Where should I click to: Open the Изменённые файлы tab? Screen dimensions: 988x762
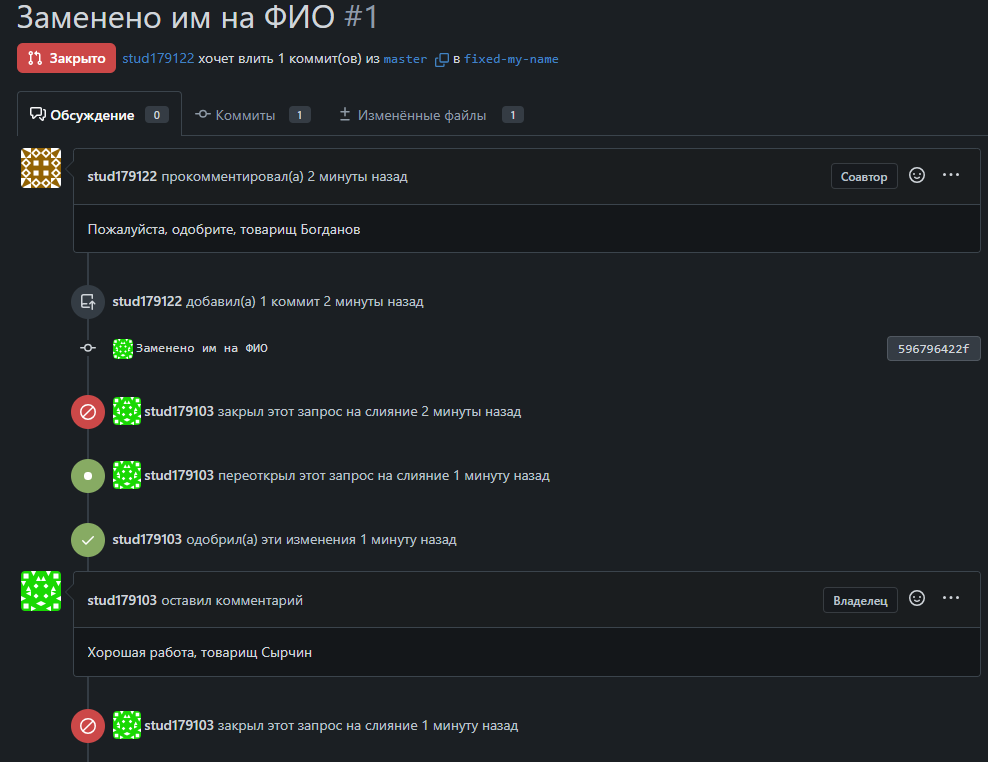point(423,115)
